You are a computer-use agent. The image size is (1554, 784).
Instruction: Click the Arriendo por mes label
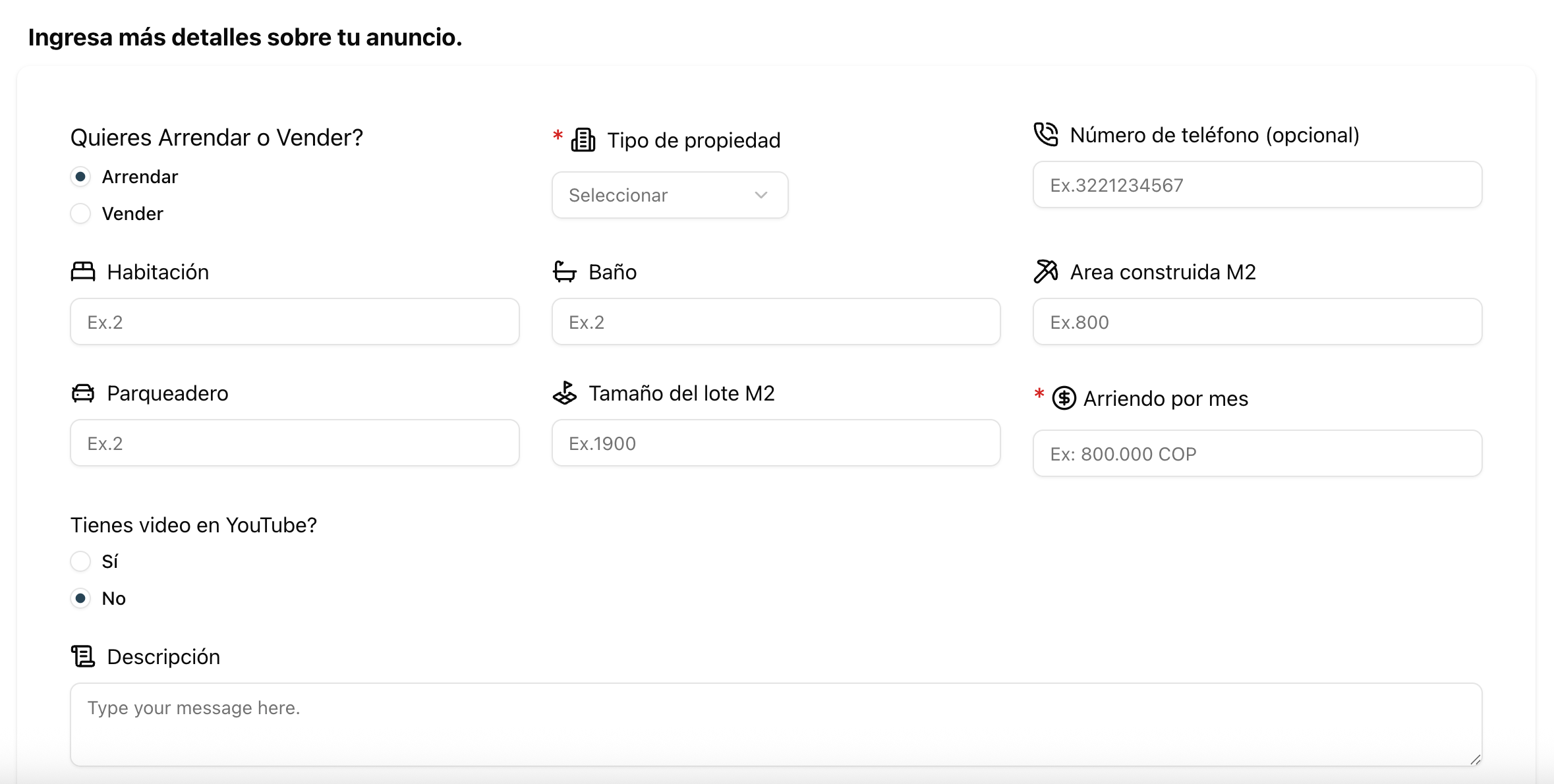1166,398
